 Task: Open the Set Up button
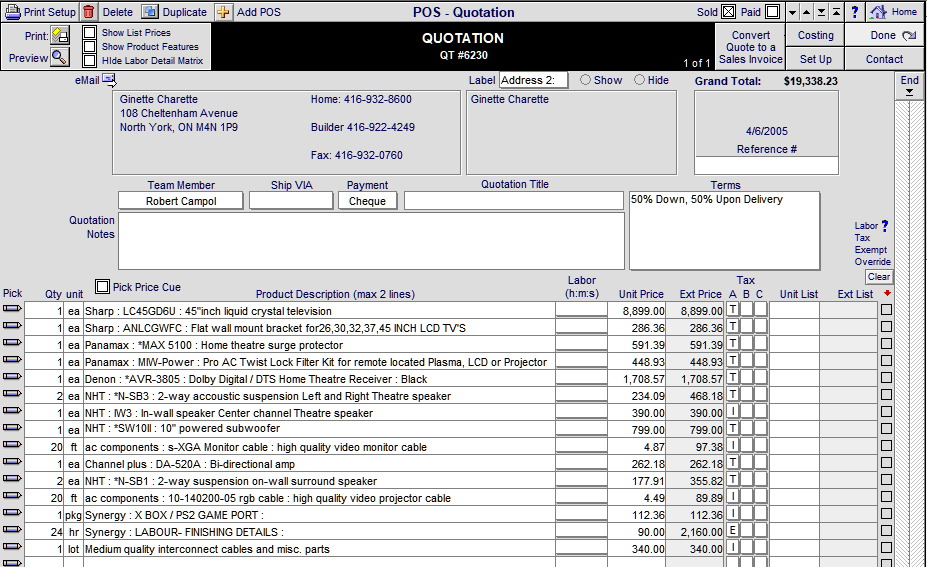click(815, 59)
